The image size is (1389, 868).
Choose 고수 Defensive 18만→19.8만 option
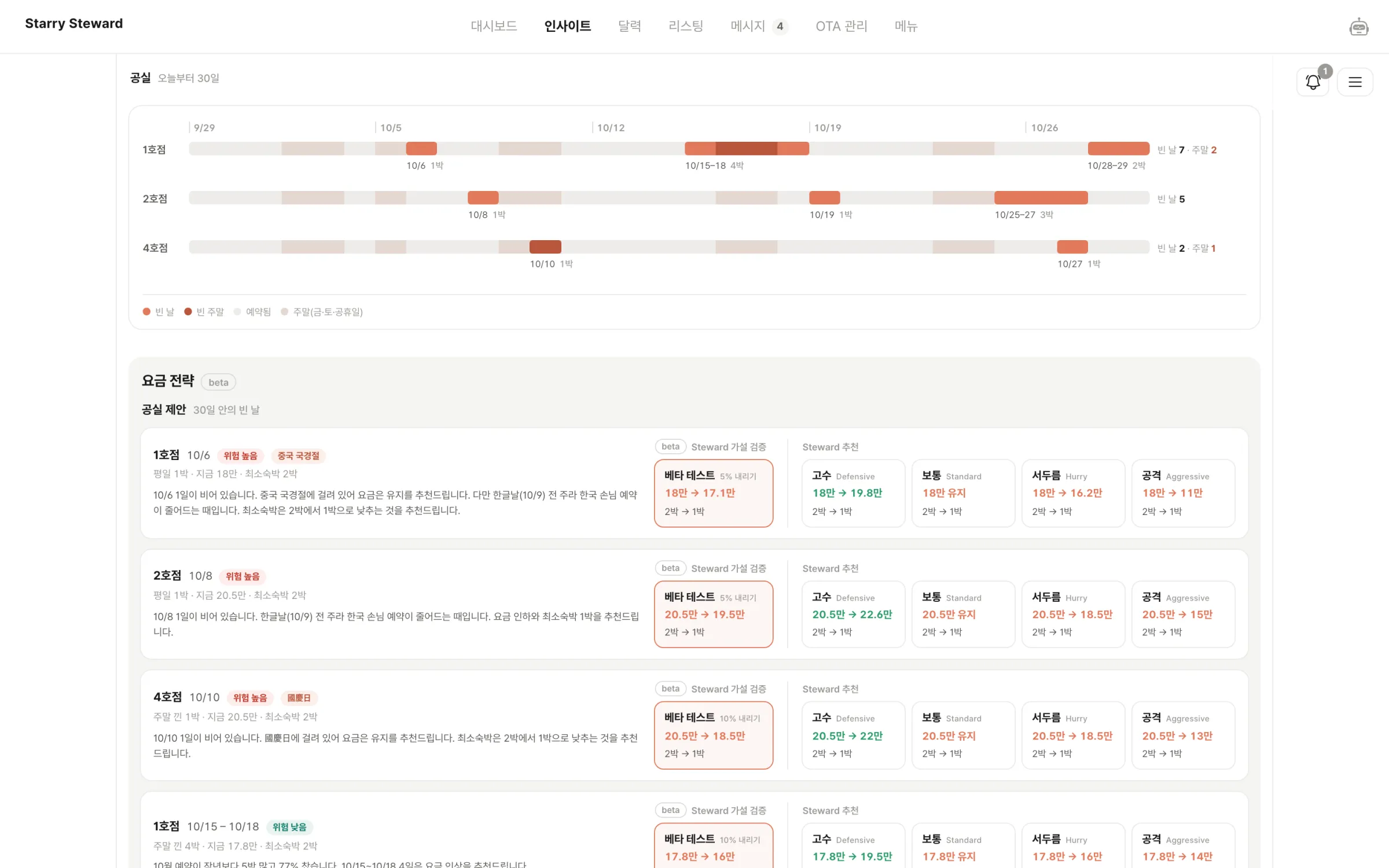tap(853, 494)
